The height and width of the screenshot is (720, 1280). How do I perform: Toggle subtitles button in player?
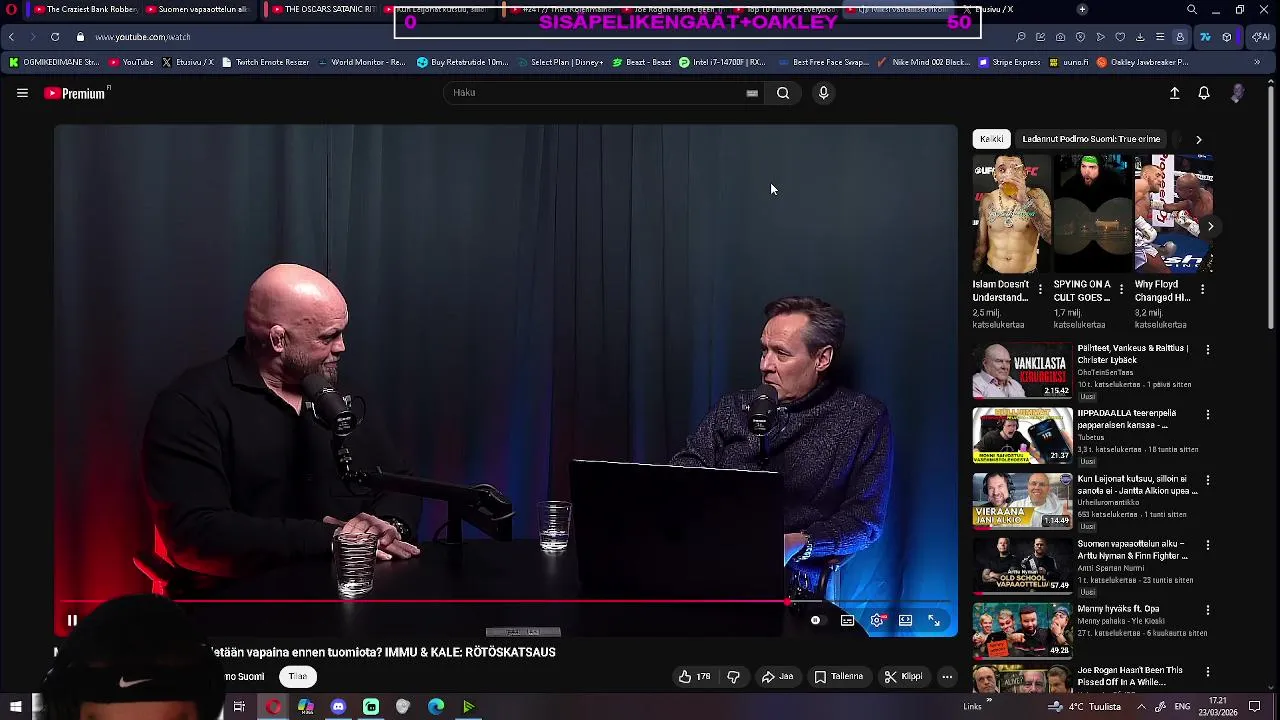pos(847,621)
